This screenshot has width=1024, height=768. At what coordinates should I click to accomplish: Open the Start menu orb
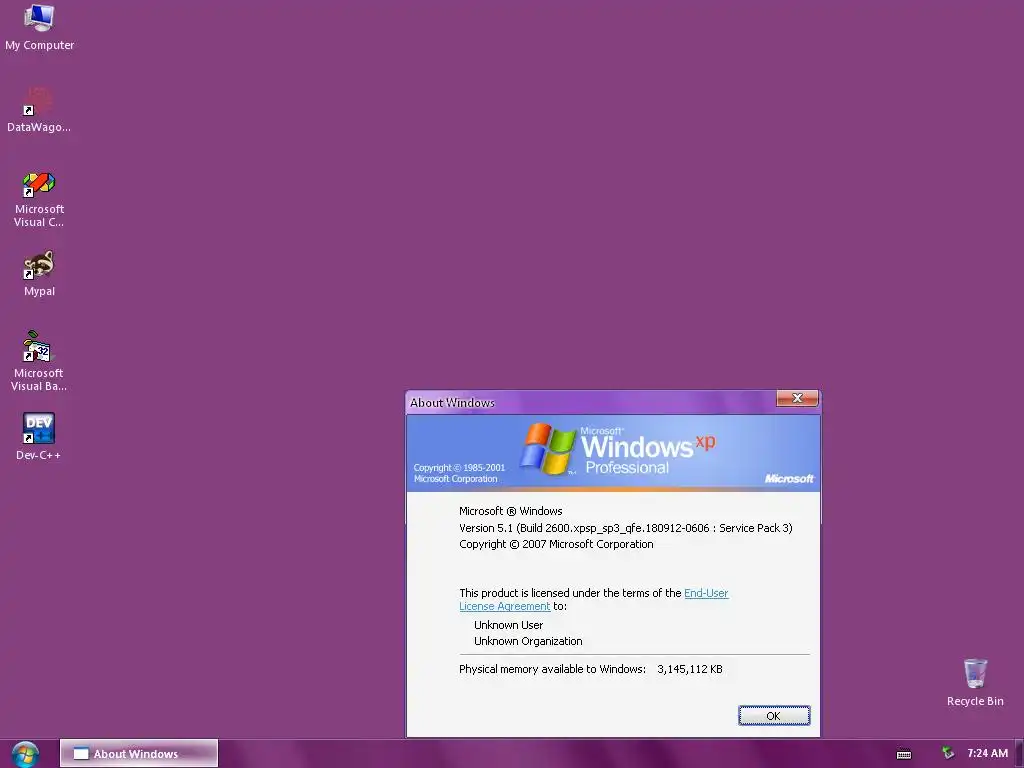pyautogui.click(x=25, y=754)
